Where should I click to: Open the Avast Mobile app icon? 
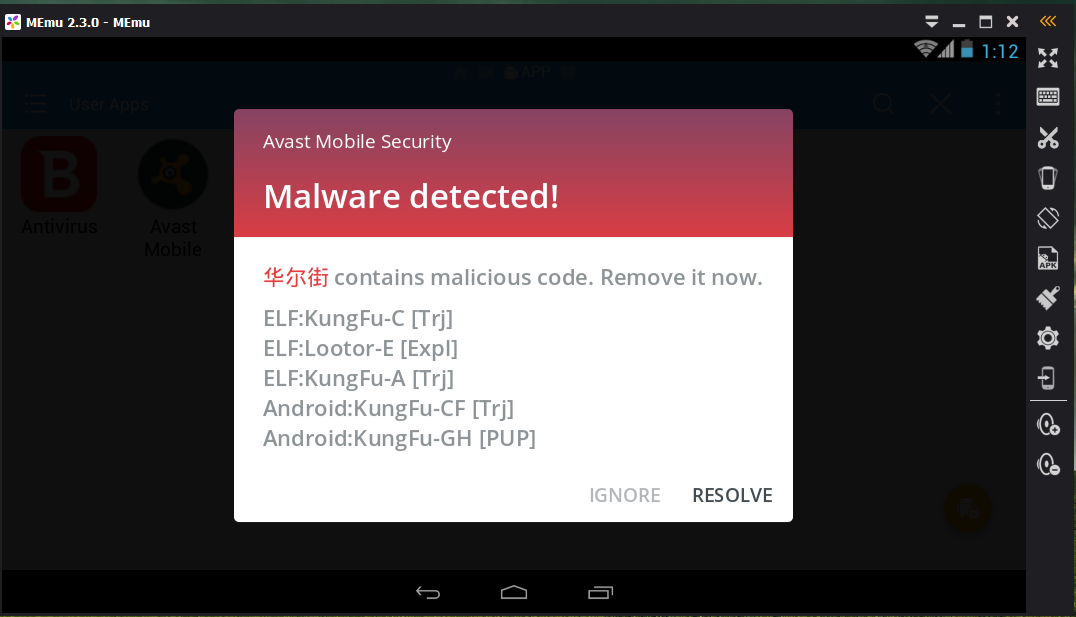point(173,198)
